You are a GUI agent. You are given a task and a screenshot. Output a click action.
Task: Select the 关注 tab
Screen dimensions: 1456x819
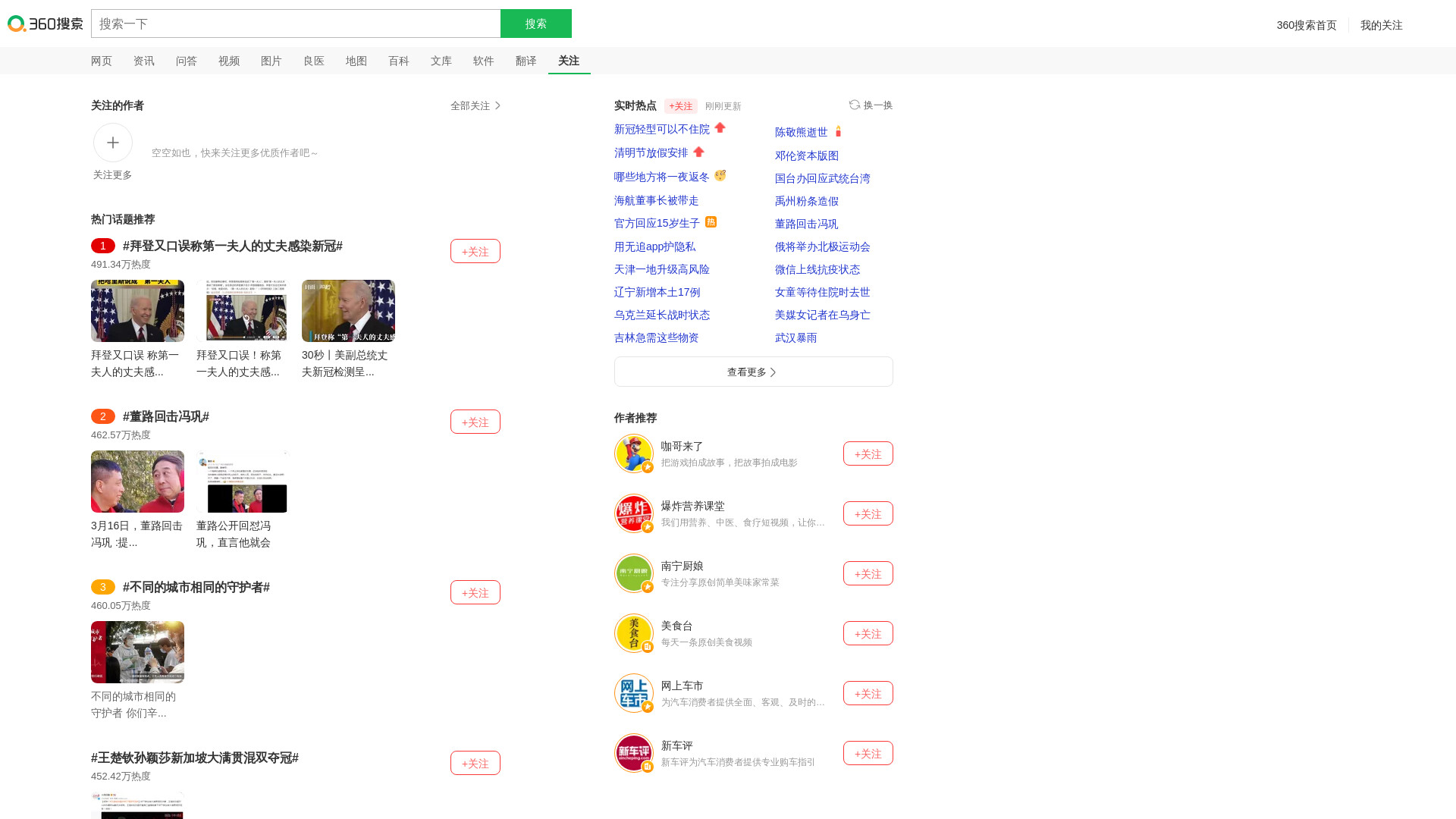coord(569,61)
